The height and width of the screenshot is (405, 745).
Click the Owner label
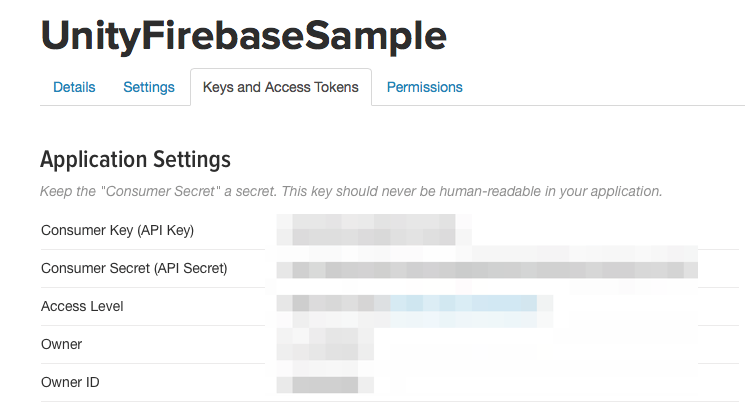[x=61, y=344]
